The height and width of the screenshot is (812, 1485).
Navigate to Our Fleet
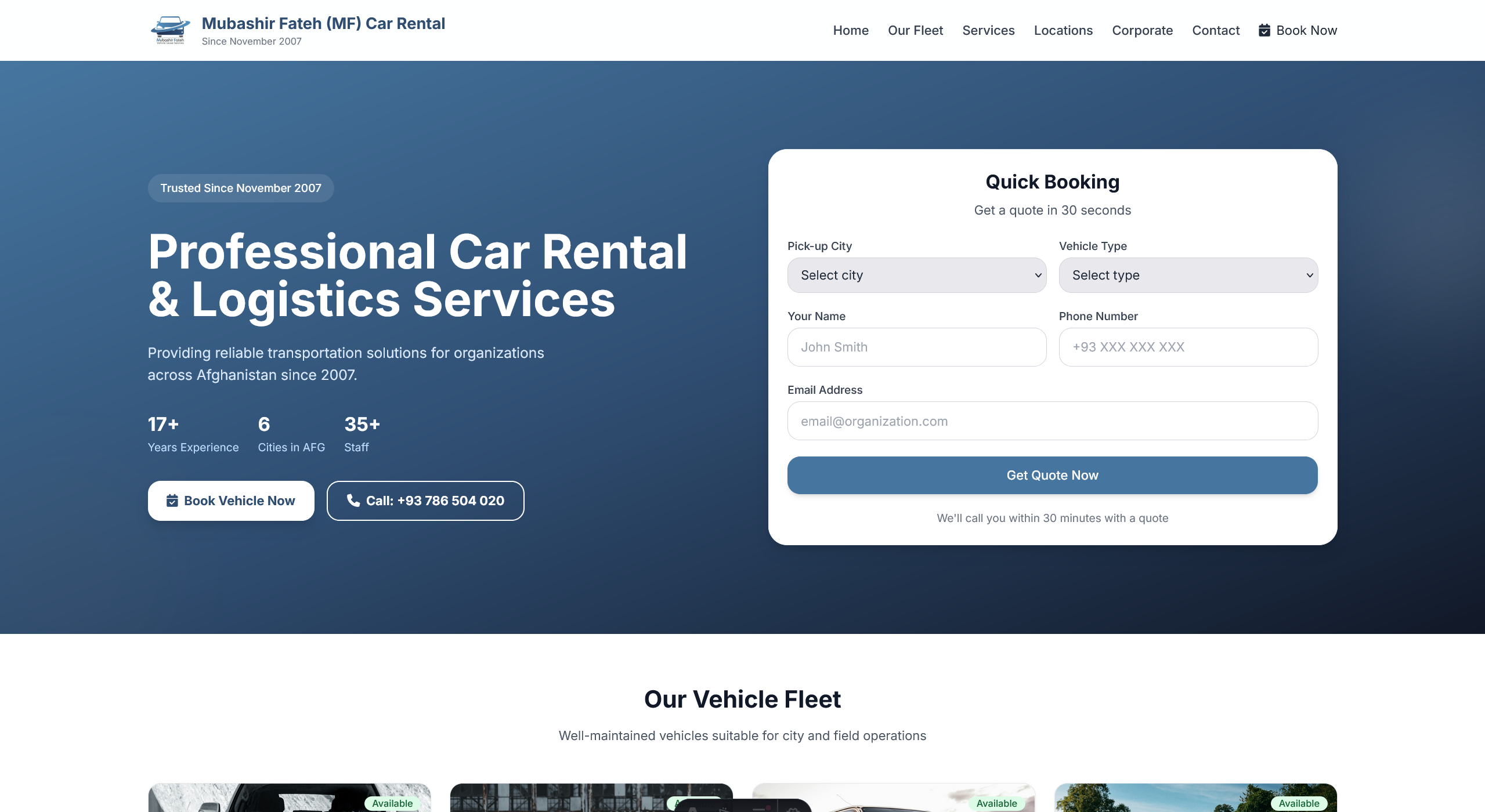point(915,30)
